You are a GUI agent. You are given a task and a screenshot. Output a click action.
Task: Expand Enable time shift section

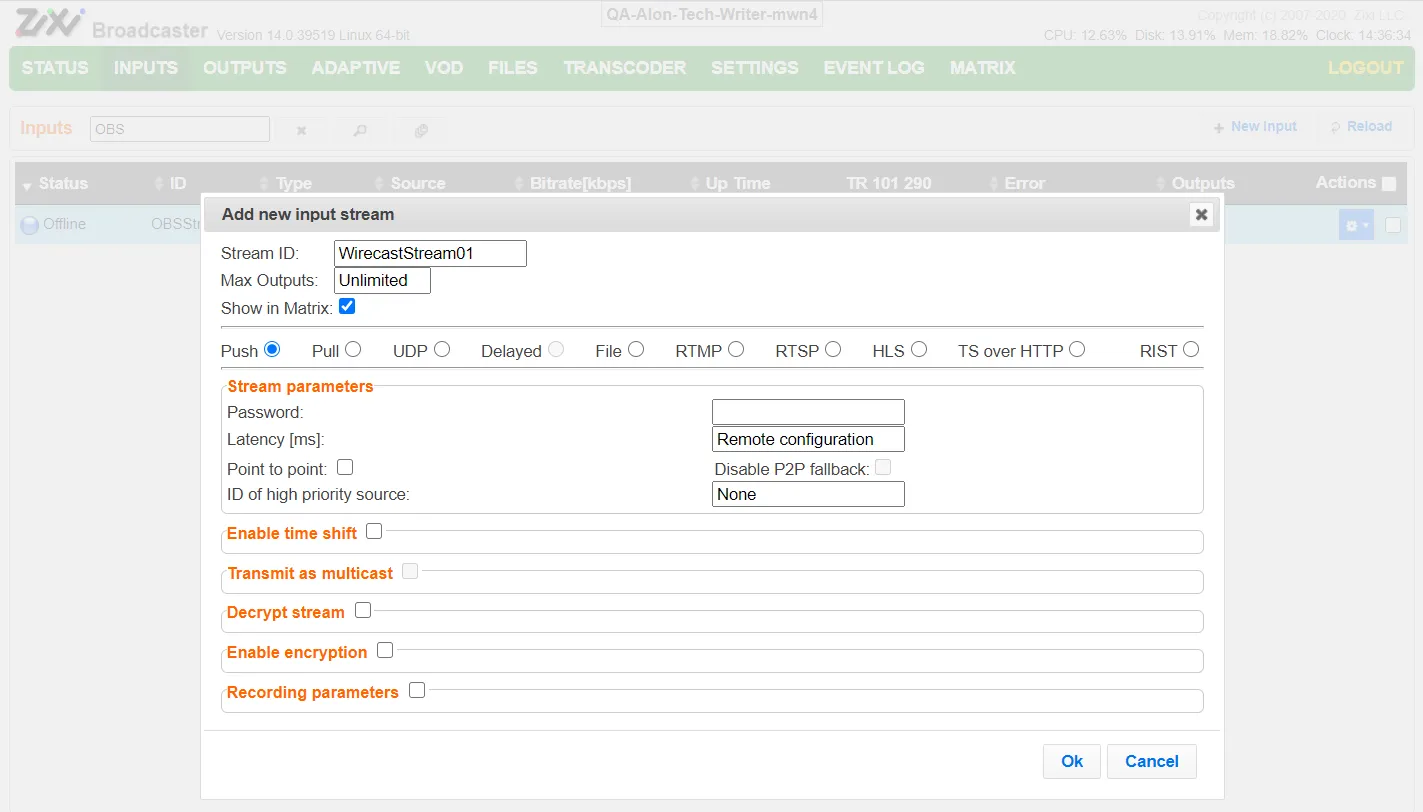[374, 531]
